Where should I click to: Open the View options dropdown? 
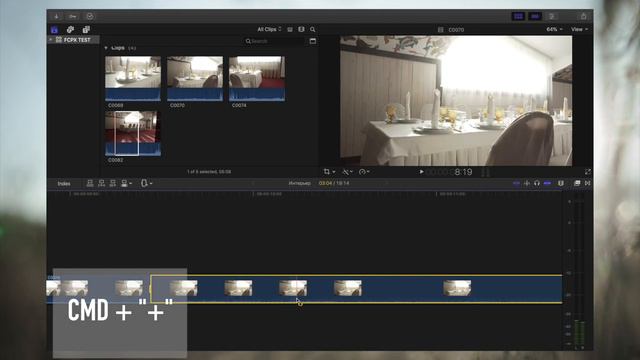[579, 29]
